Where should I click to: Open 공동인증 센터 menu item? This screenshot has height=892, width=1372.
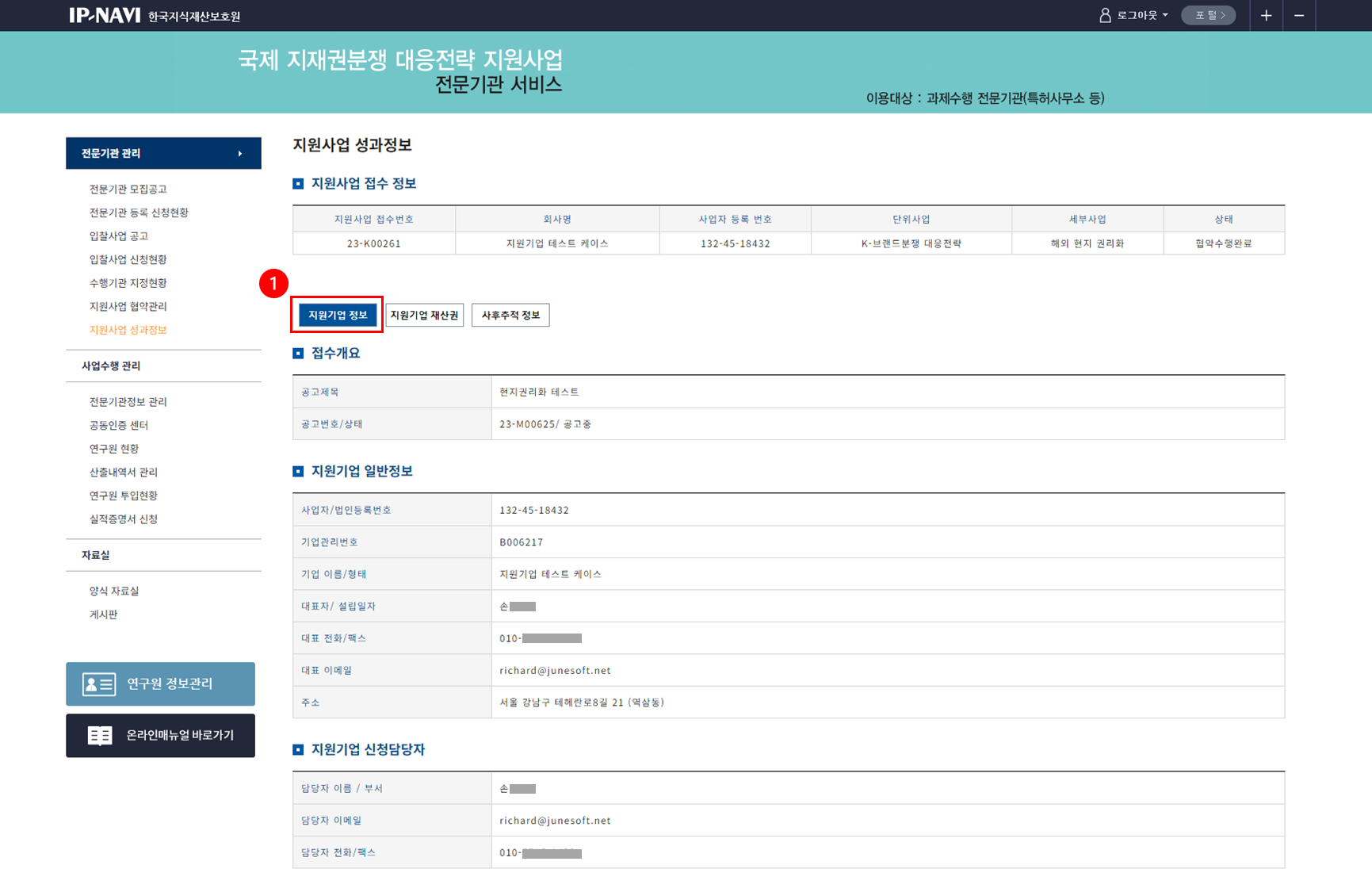coord(119,426)
